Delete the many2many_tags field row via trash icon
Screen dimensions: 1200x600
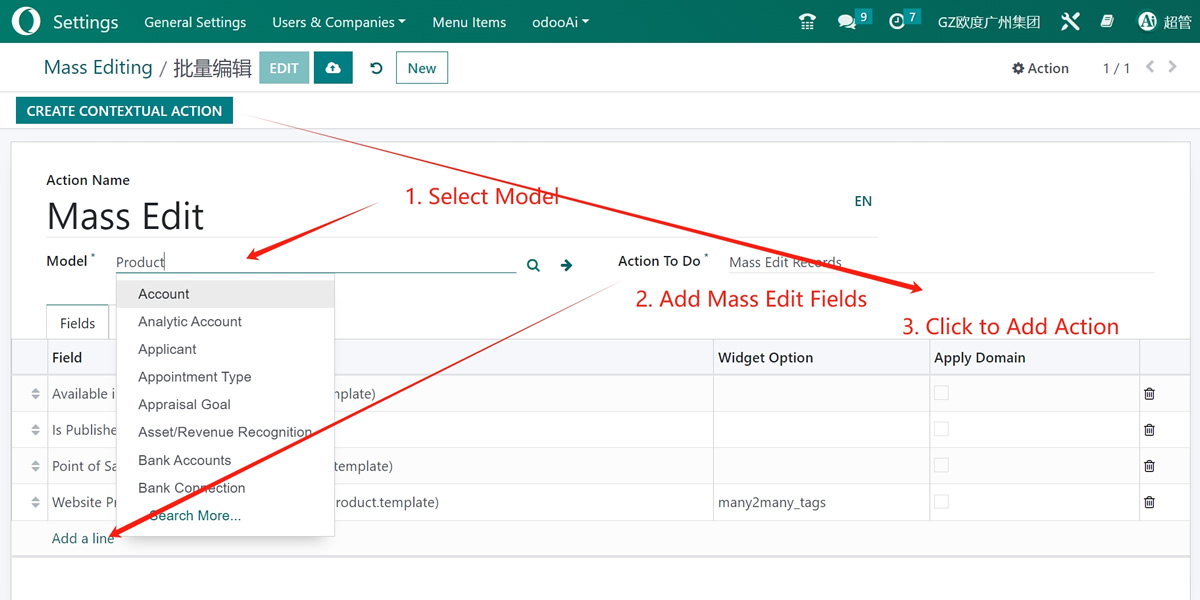[1149, 502]
